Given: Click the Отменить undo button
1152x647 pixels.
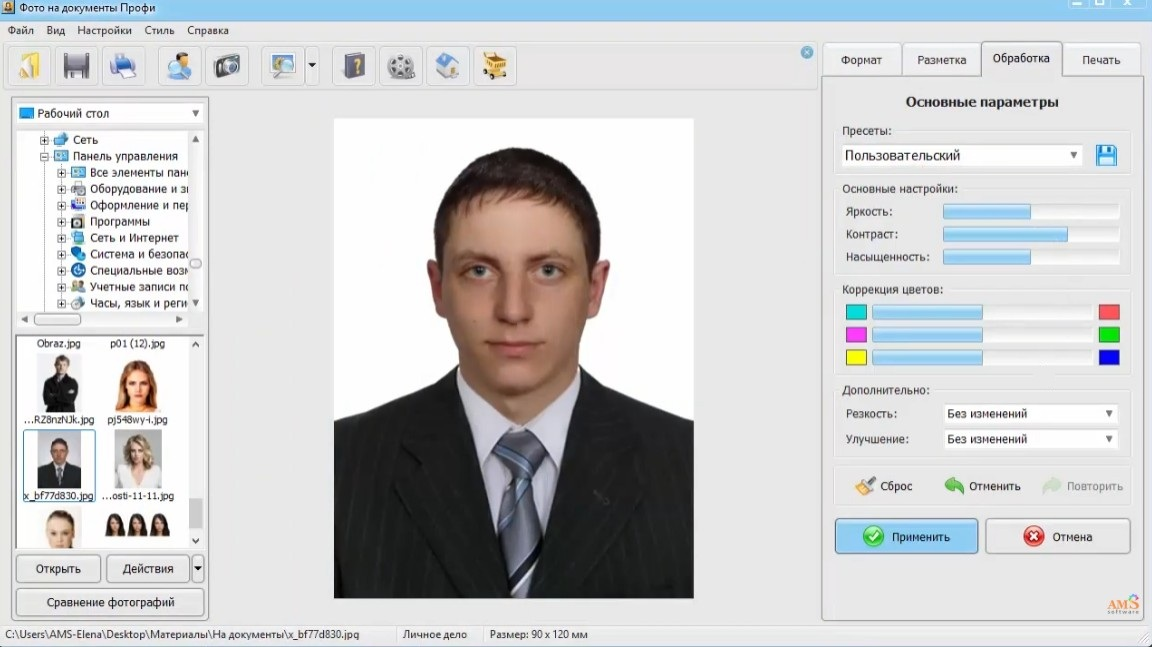Looking at the screenshot, I should 982,486.
